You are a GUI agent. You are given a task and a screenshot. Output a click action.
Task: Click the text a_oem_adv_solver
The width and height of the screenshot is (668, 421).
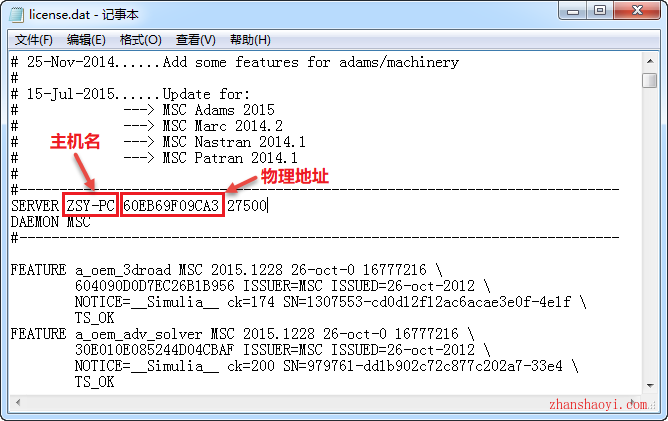(138, 334)
